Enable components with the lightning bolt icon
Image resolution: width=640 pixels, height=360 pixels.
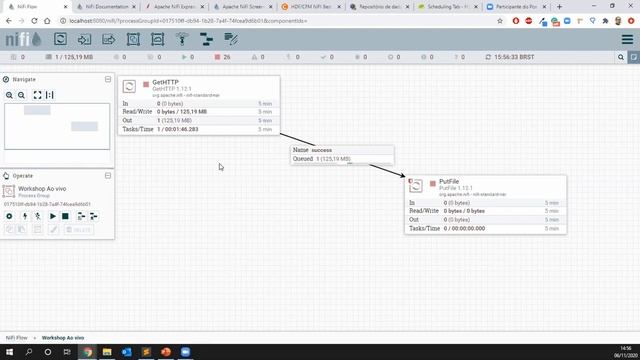[25, 216]
